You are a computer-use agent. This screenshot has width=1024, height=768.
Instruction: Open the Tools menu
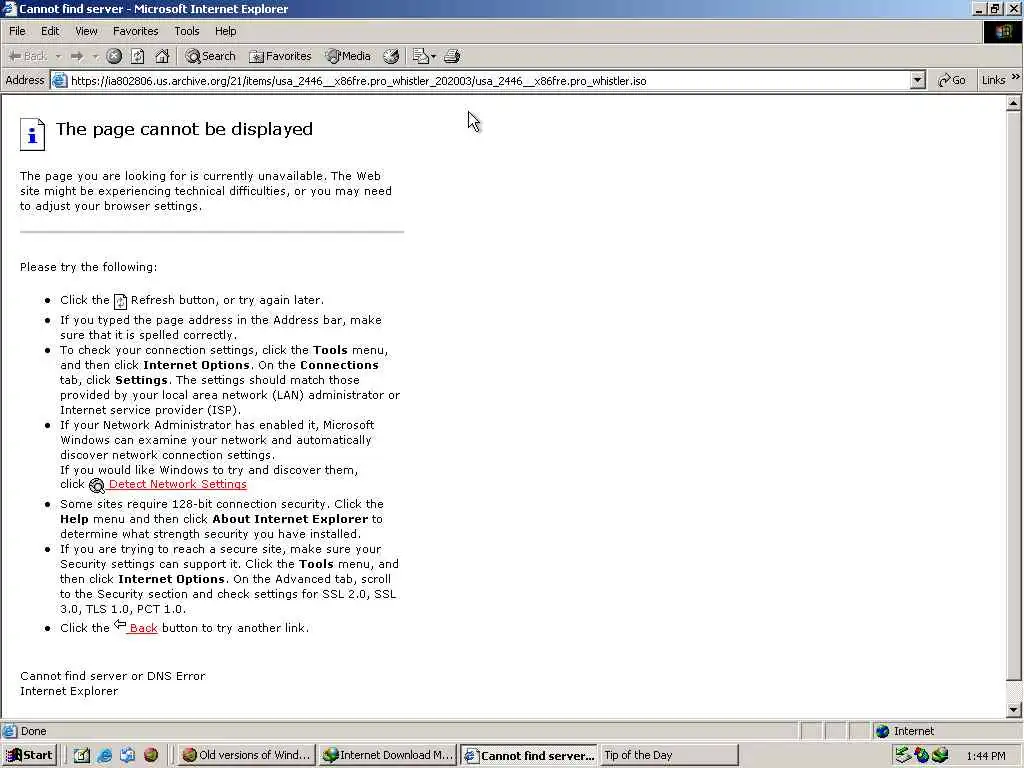coord(186,31)
